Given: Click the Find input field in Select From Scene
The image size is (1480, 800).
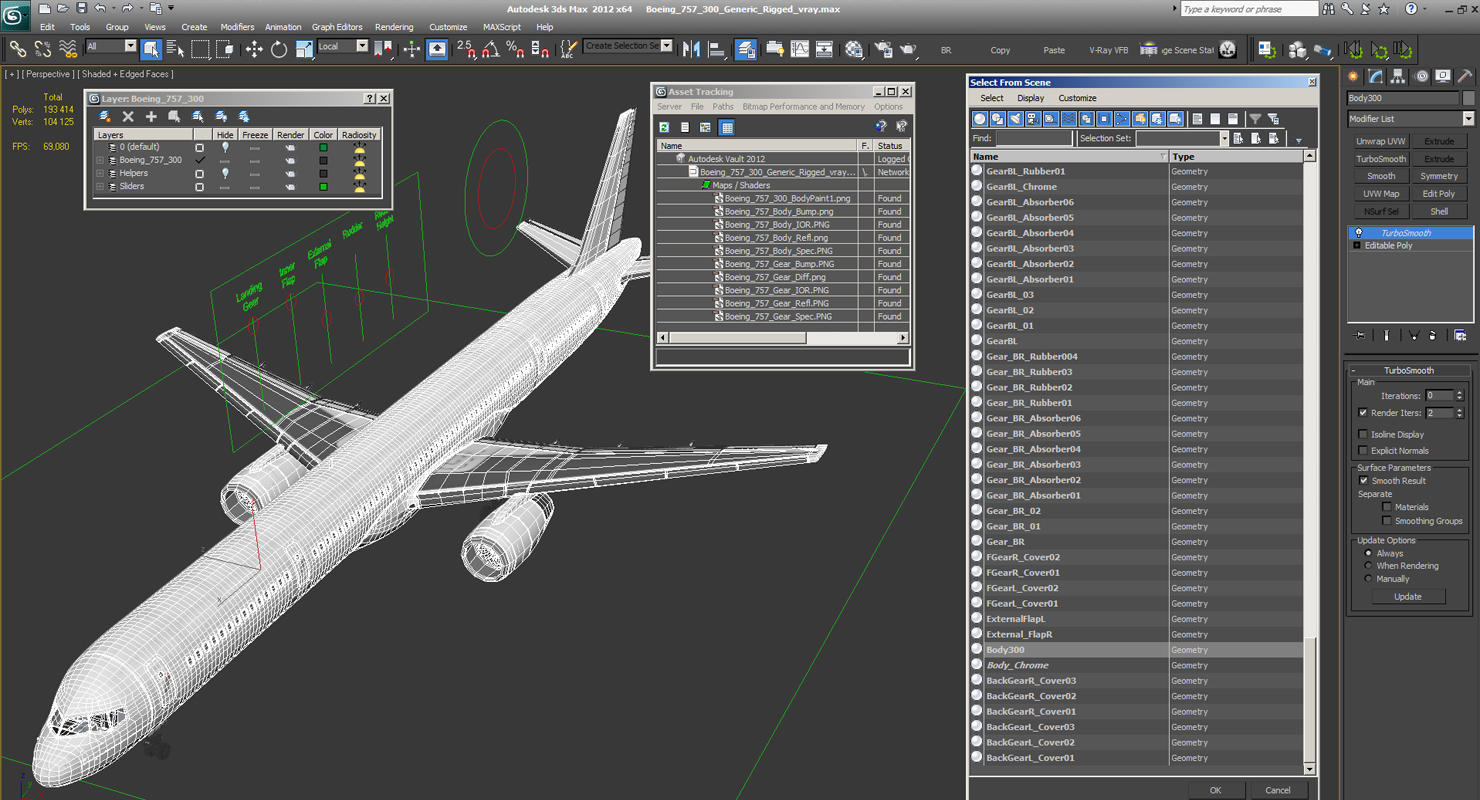Looking at the screenshot, I should point(1034,139).
